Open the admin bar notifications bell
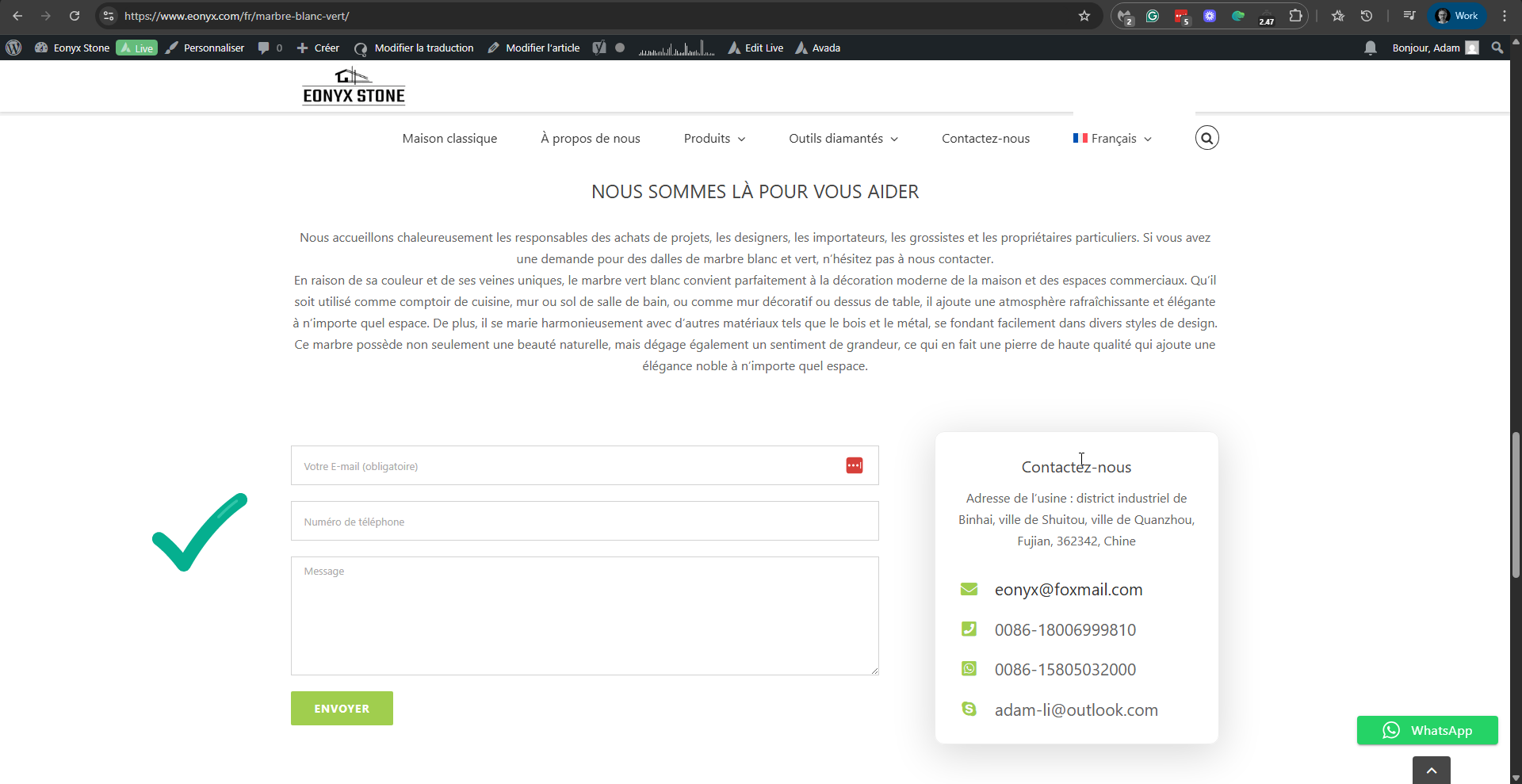This screenshot has height=784, width=1522. (1371, 48)
